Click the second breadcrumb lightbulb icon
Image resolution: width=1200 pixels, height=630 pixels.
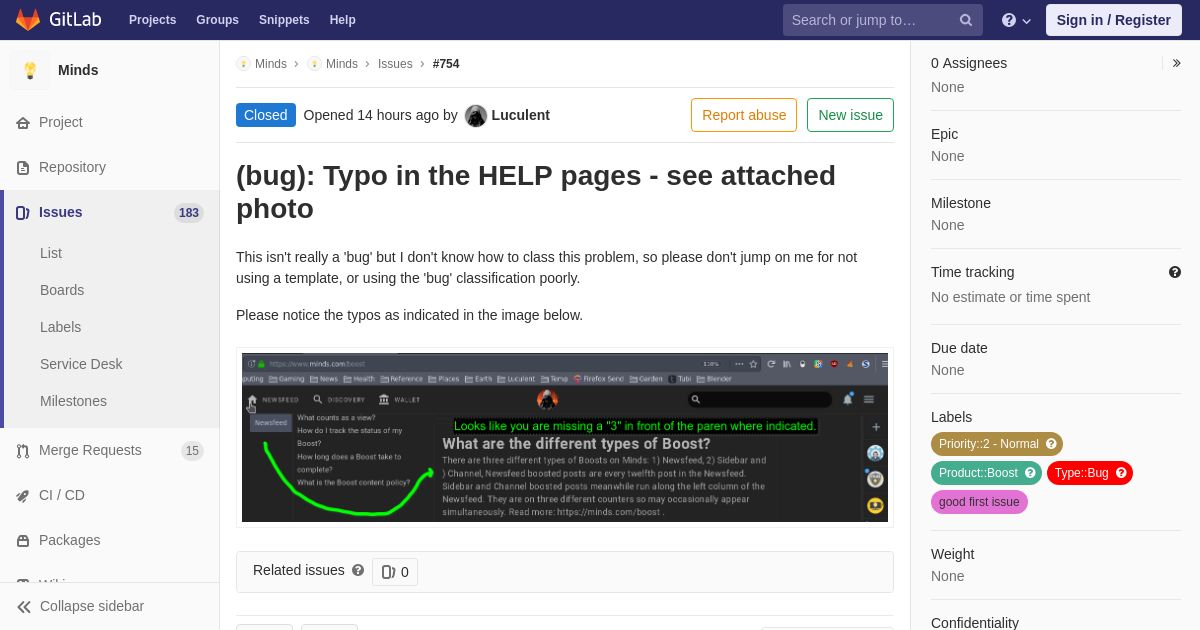point(314,64)
